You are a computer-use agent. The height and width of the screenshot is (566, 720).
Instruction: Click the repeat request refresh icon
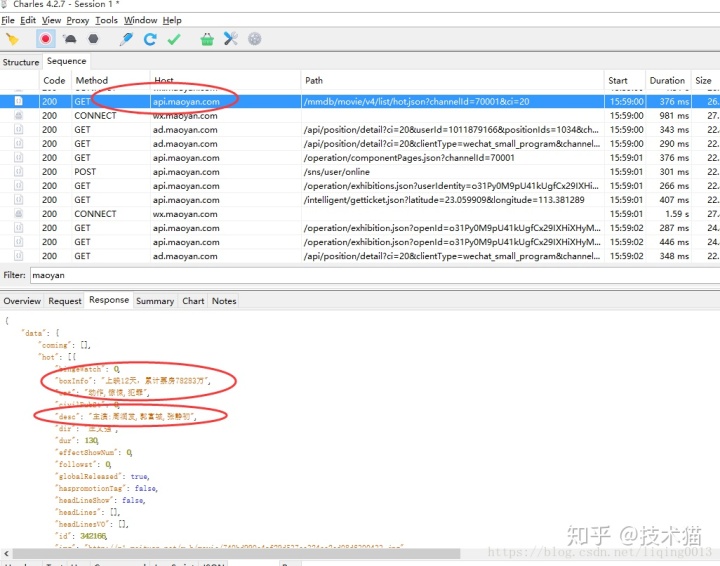150,39
